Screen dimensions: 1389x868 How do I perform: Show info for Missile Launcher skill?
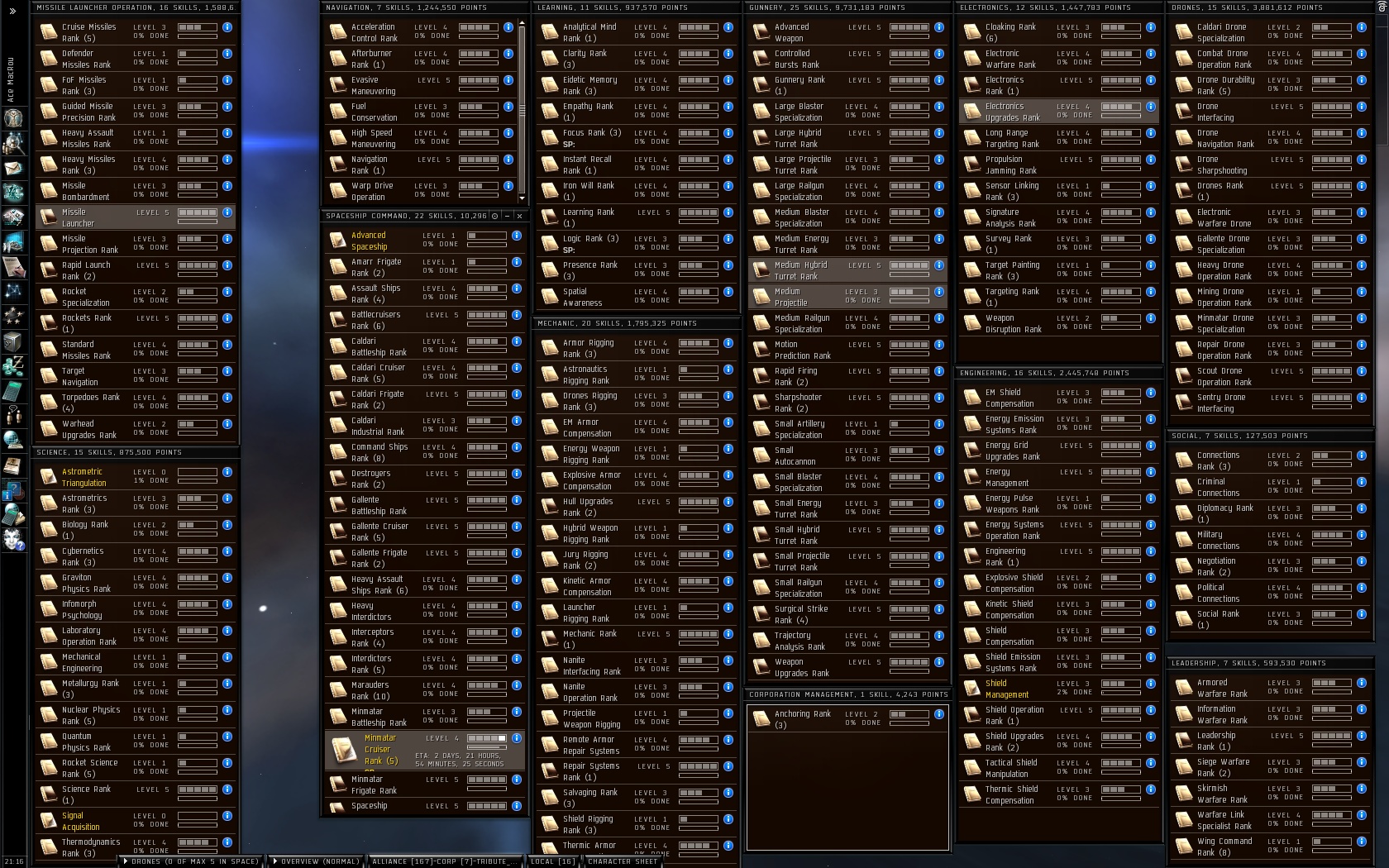pyautogui.click(x=227, y=212)
